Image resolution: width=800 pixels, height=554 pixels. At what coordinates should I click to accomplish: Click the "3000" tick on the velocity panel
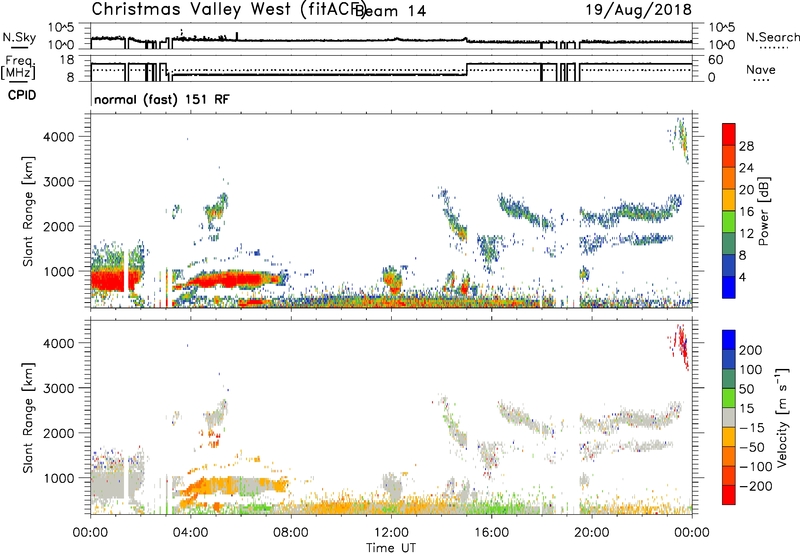click(x=59, y=388)
